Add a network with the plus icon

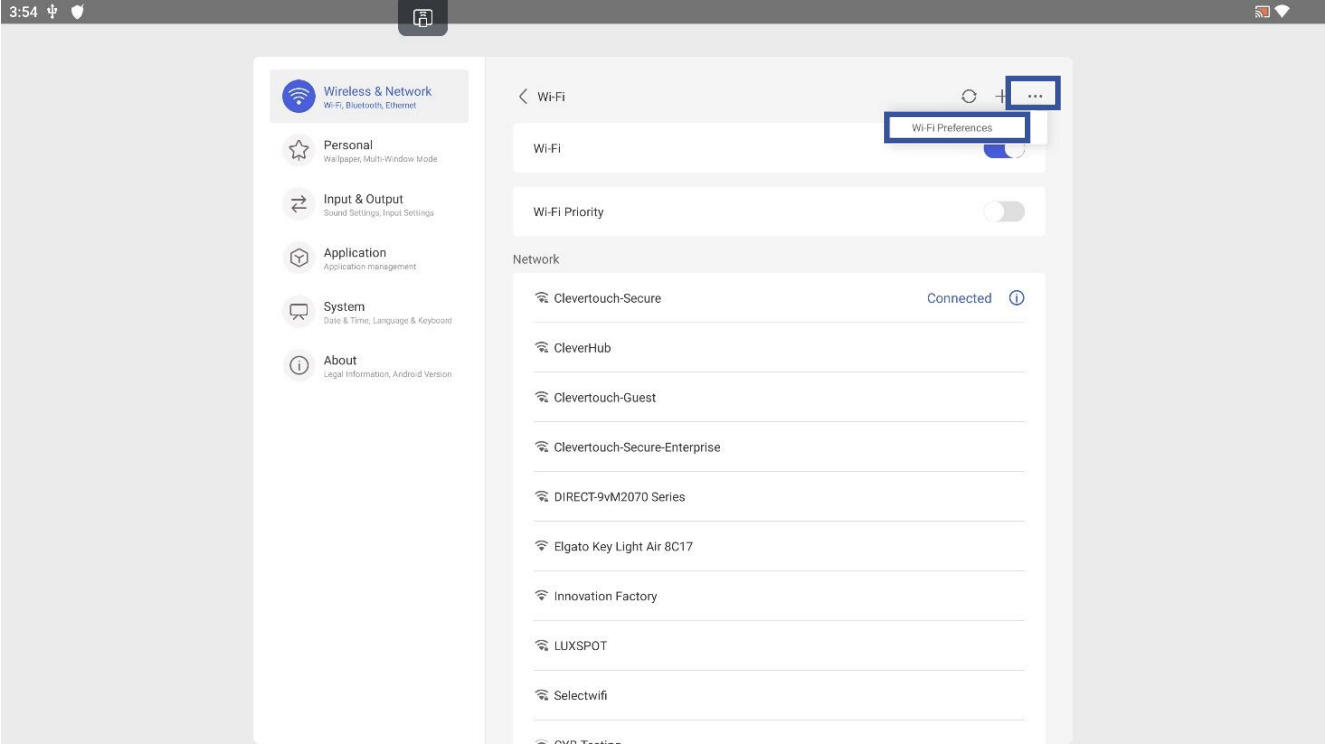(1001, 96)
